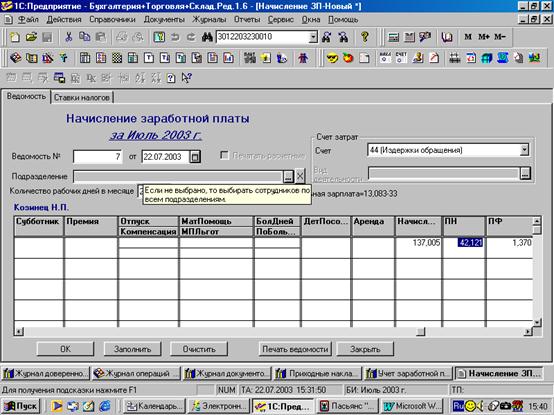Click the binoculars search icon in toolbar
Viewport: 554px width, 415px height.
207,37
